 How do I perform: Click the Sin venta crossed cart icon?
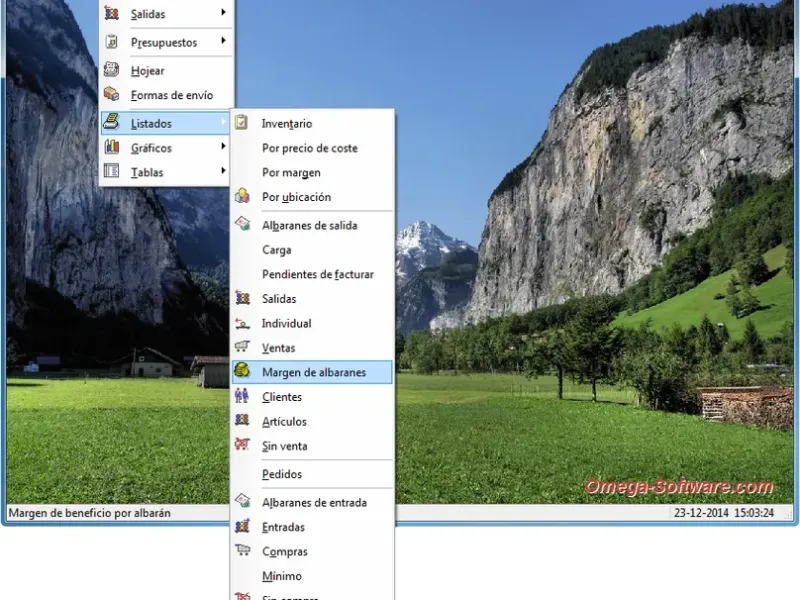[x=242, y=444]
